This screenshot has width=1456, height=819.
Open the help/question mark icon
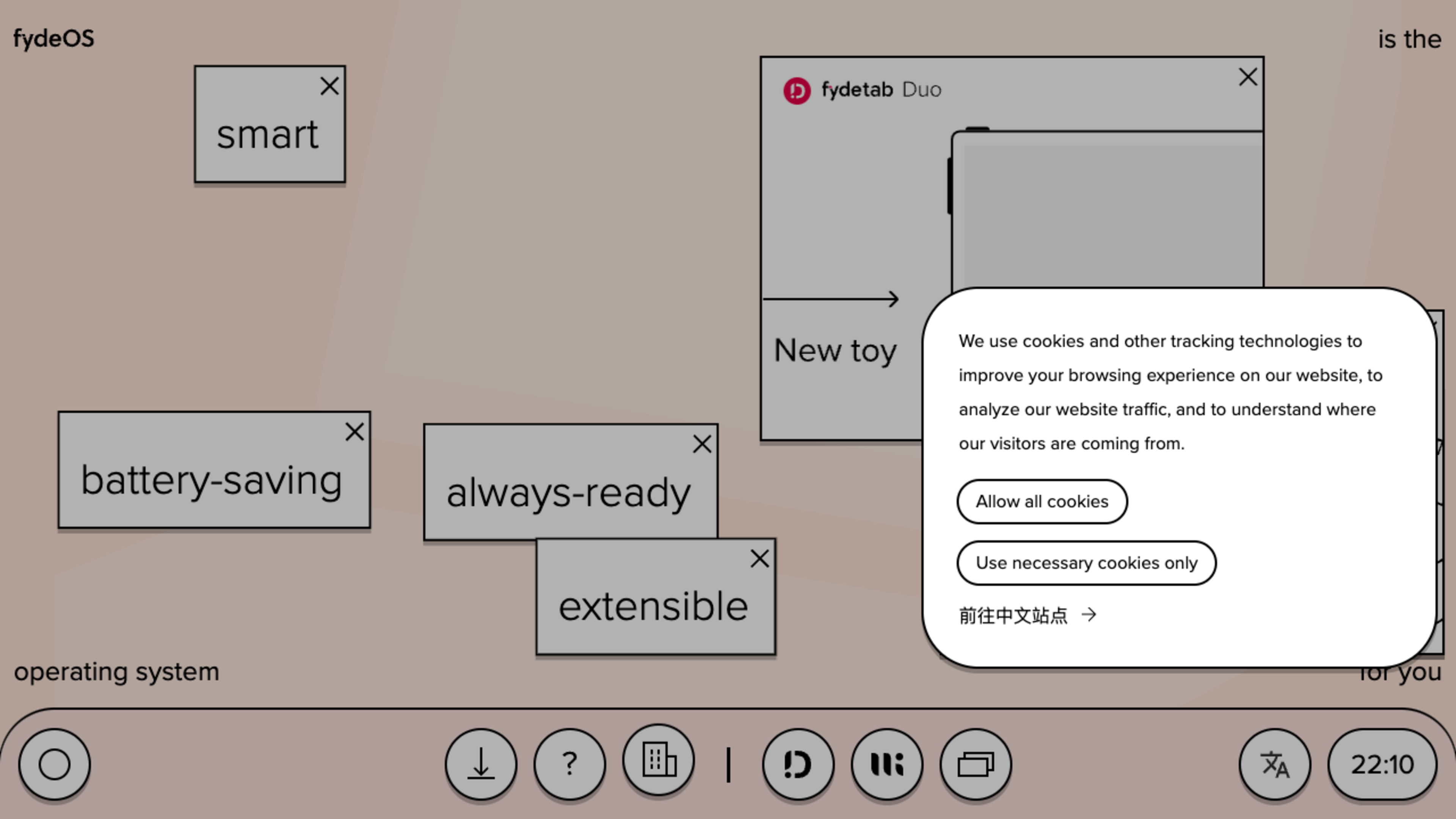(x=569, y=764)
